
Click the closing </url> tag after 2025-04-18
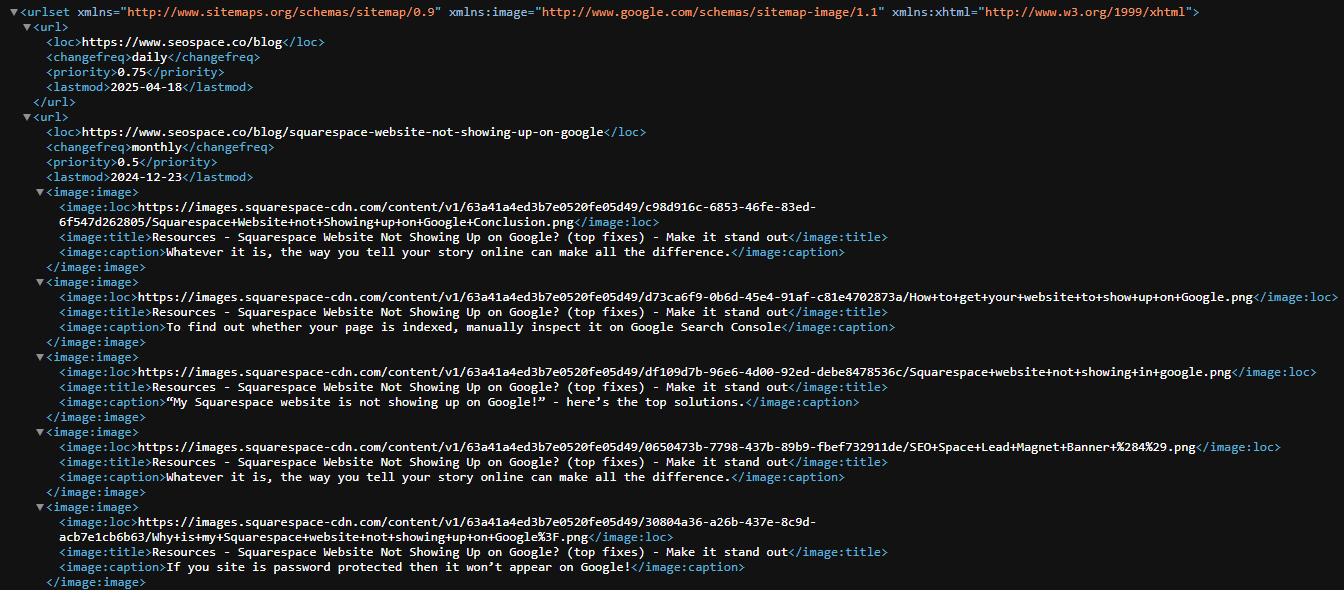coord(54,102)
